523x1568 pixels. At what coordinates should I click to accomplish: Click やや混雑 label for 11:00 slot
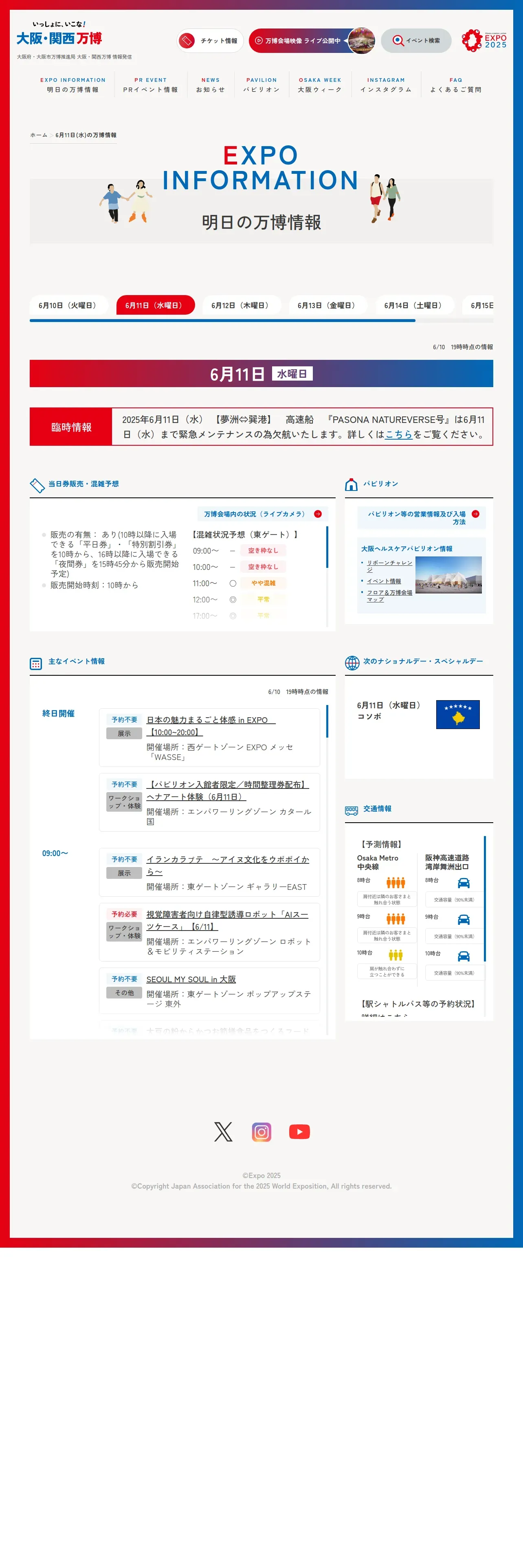pyautogui.click(x=263, y=583)
